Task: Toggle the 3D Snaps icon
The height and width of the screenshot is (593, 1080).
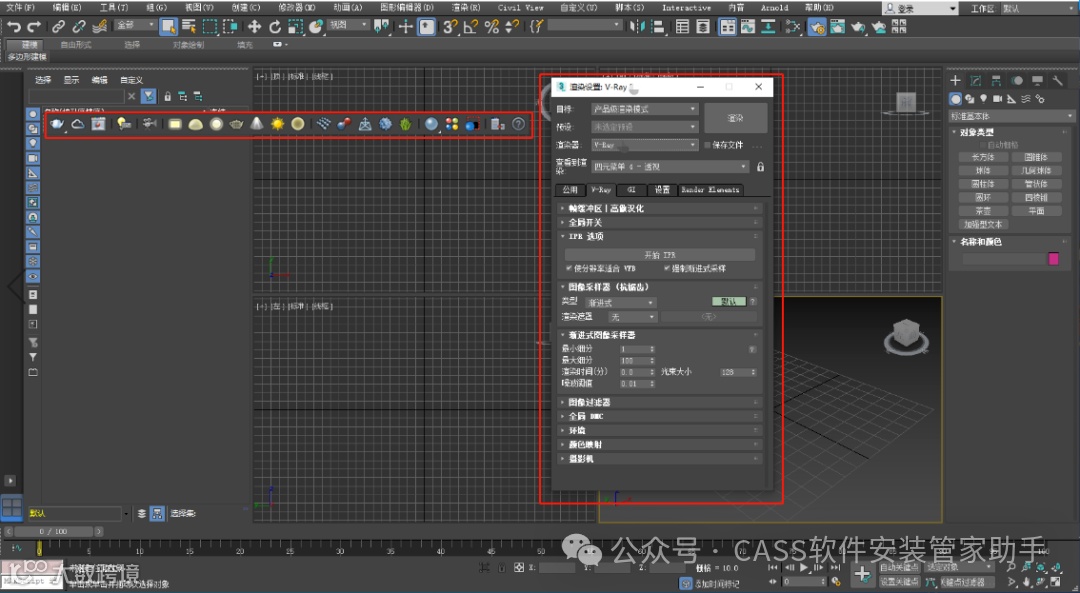Action: click(x=450, y=27)
